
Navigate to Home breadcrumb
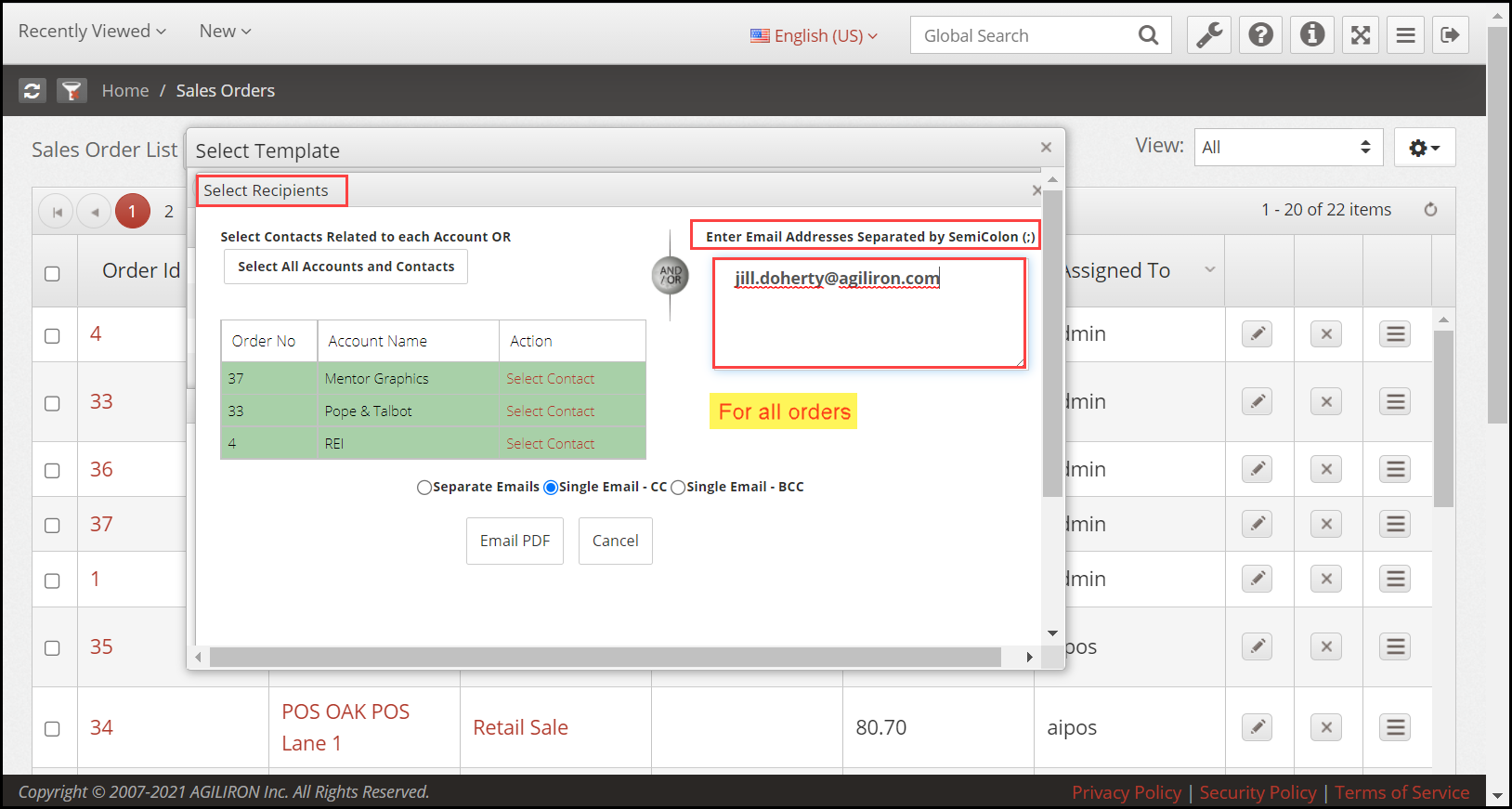click(125, 90)
